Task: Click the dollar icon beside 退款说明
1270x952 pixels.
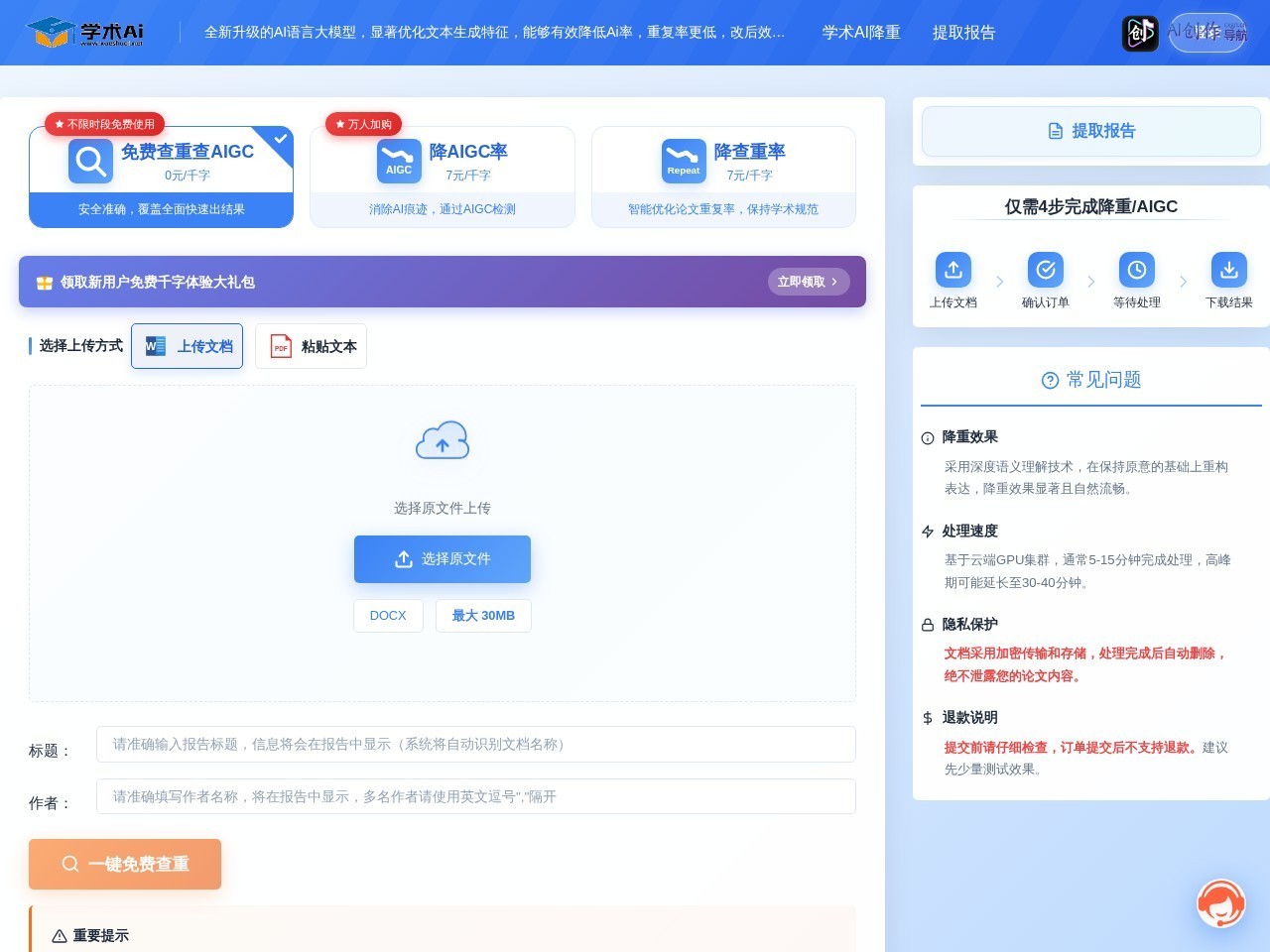Action: [x=928, y=718]
